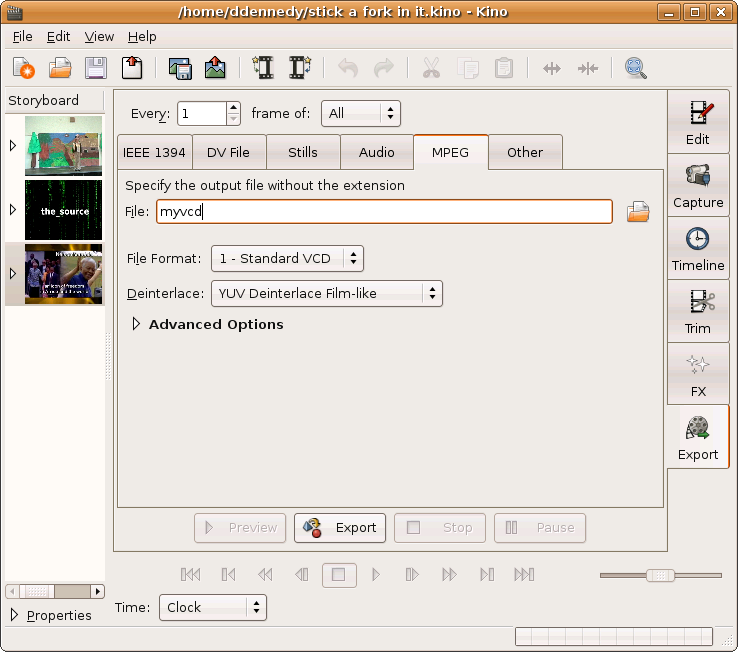Switch to Edit mode in sidebar
Image resolution: width=738 pixels, height=652 pixels.
pyautogui.click(x=698, y=123)
